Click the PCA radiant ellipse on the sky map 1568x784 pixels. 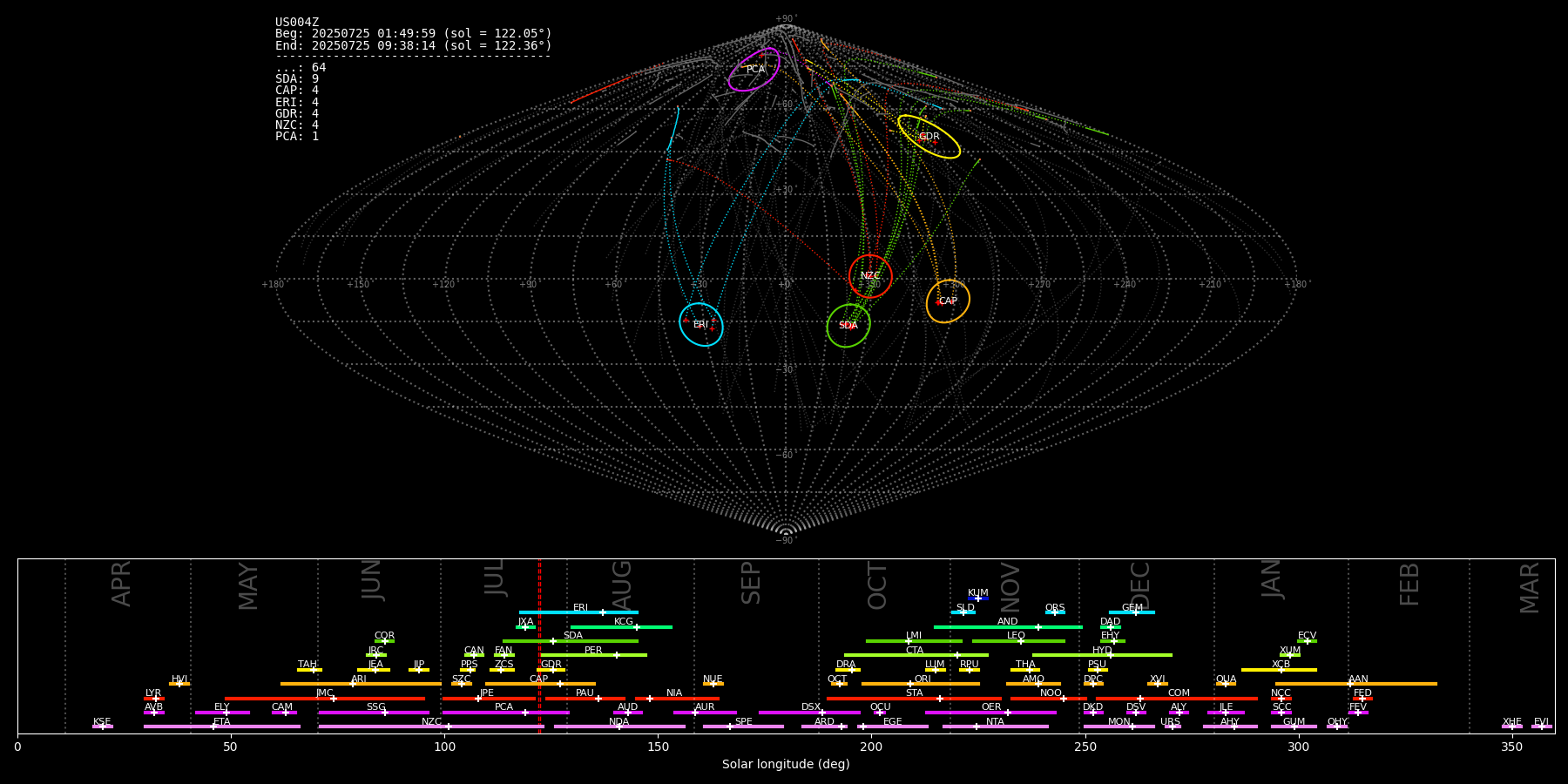pos(754,69)
